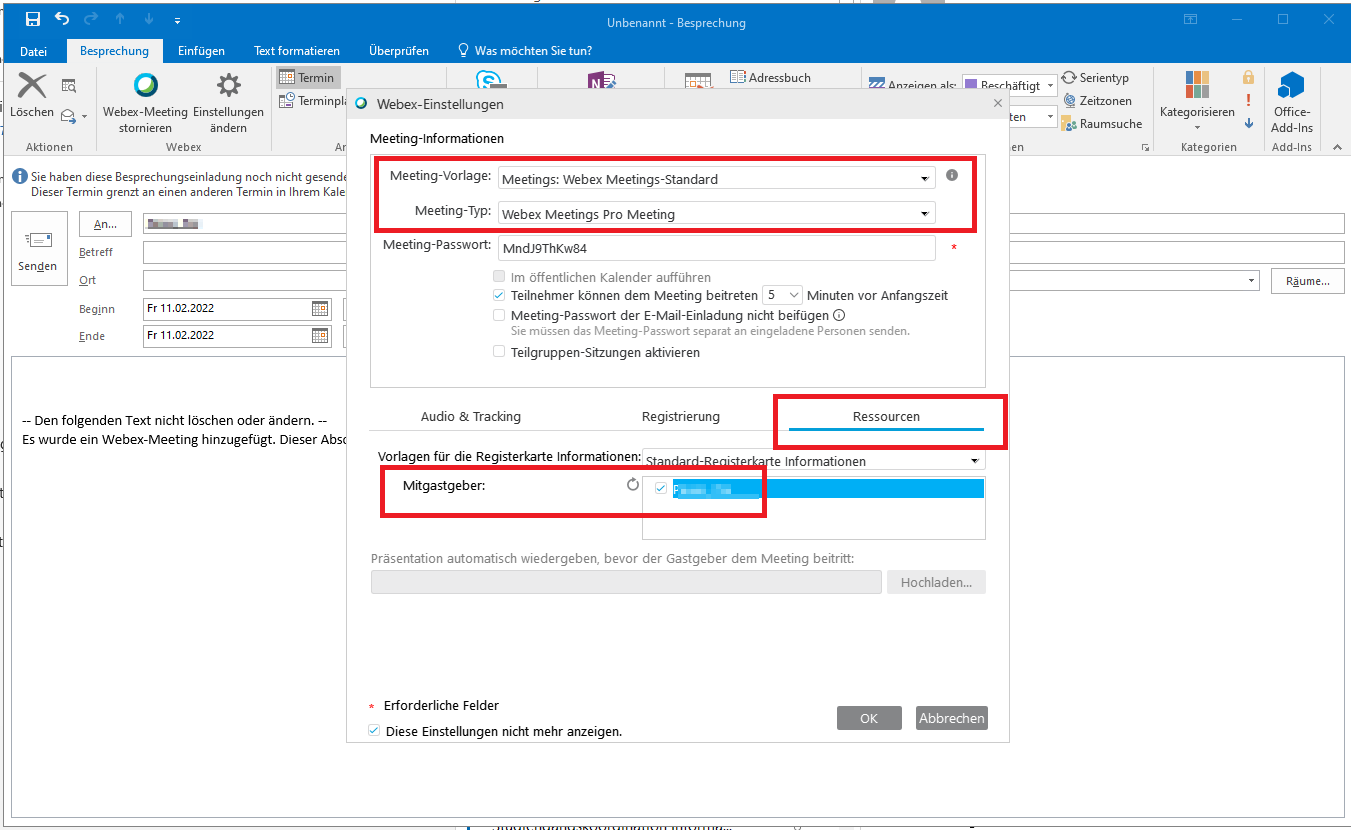The height and width of the screenshot is (830, 1351).
Task: Open the Terminplanung view
Action: (x=312, y=101)
